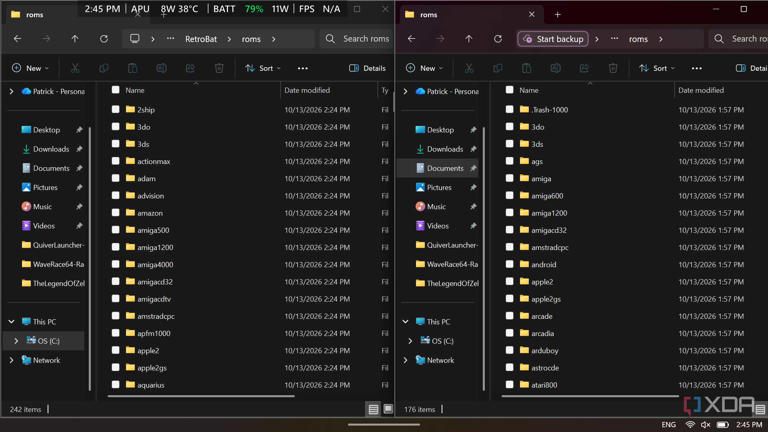Image resolution: width=768 pixels, height=432 pixels.
Task: Add a new tab in right window
Action: tap(557, 15)
